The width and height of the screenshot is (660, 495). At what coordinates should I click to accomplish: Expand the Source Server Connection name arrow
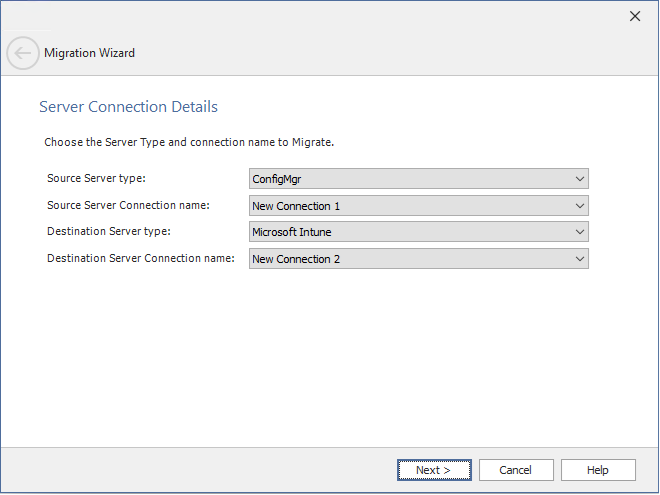(x=579, y=206)
